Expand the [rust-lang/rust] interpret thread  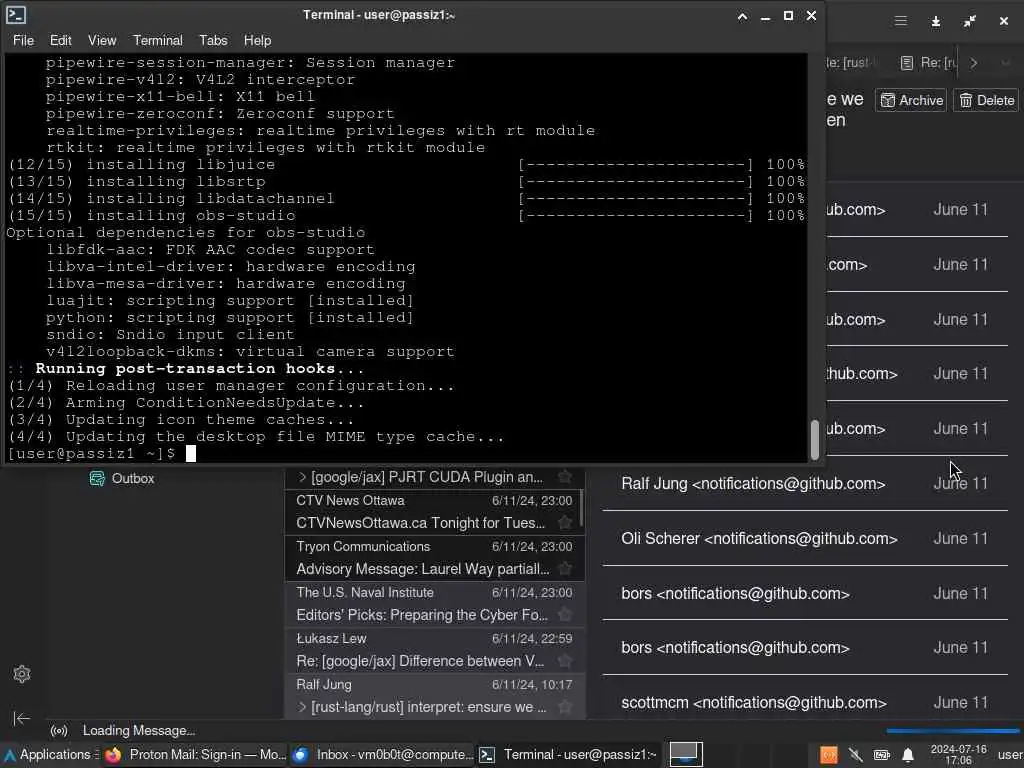[302, 707]
